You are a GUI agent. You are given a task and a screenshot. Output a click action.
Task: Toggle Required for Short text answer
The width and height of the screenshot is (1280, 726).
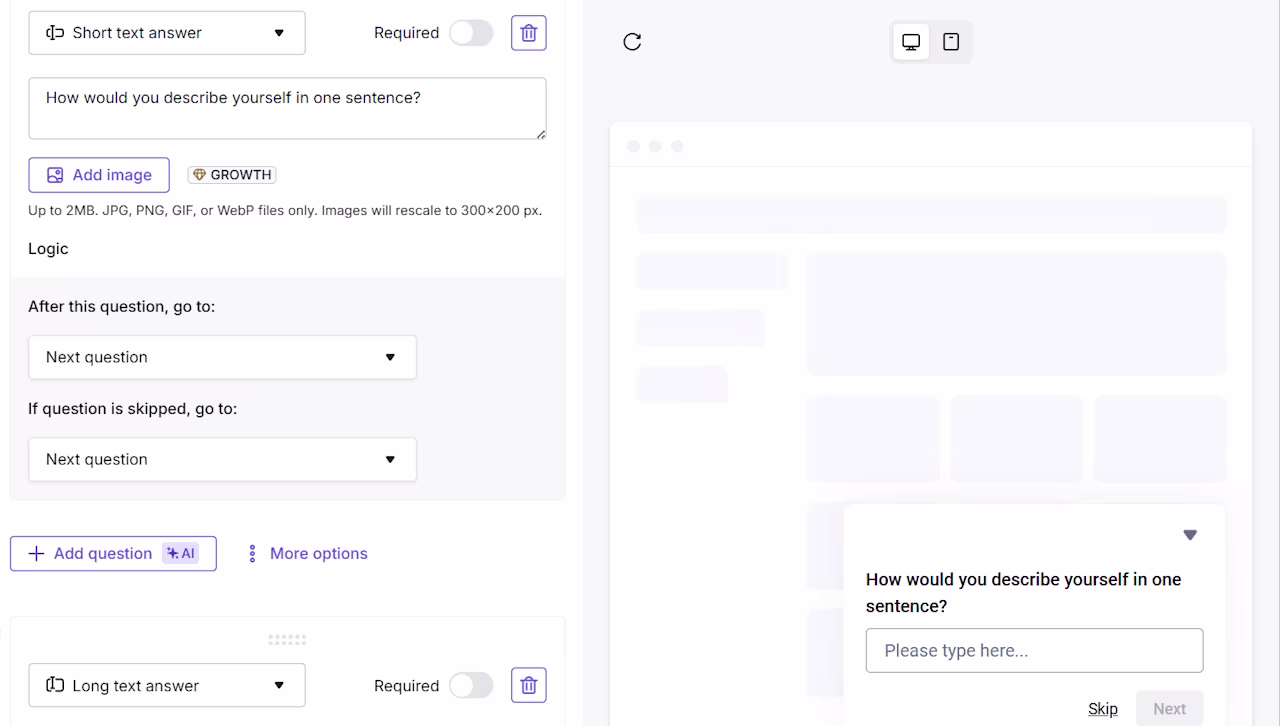[x=471, y=33]
